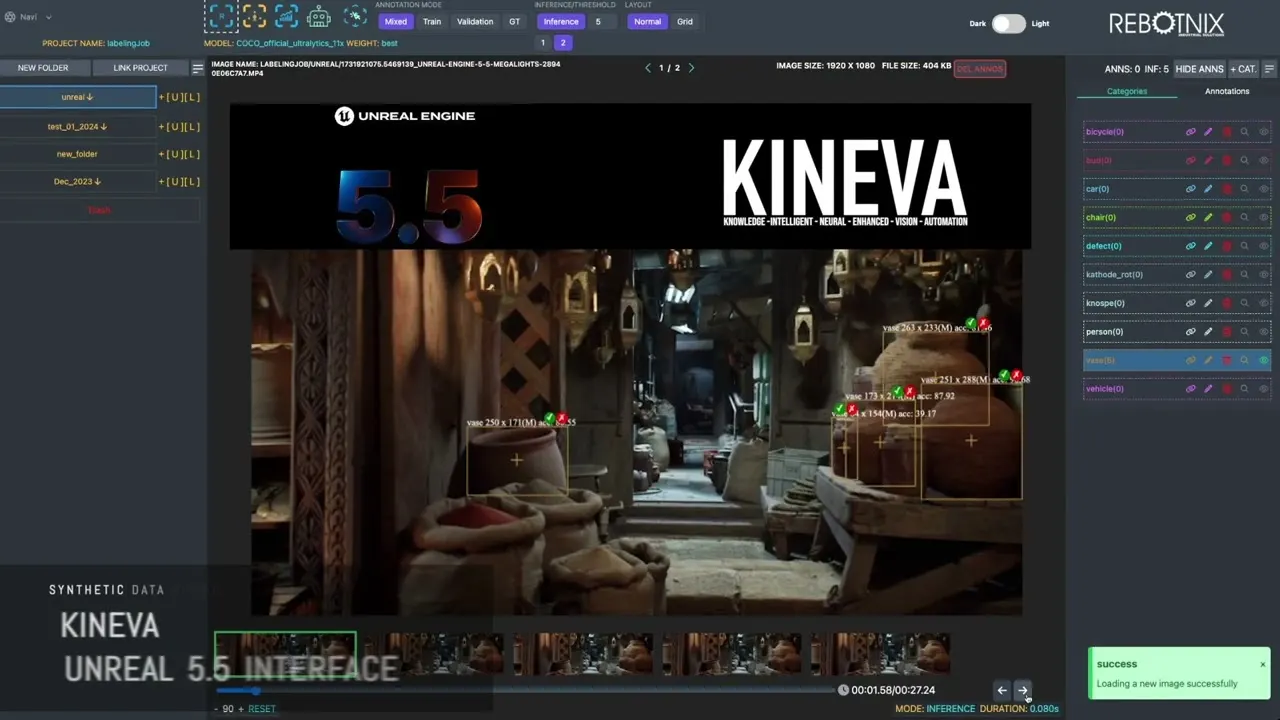Edit the vehicle category with pencil icon
The height and width of the screenshot is (720, 1280).
(1208, 389)
